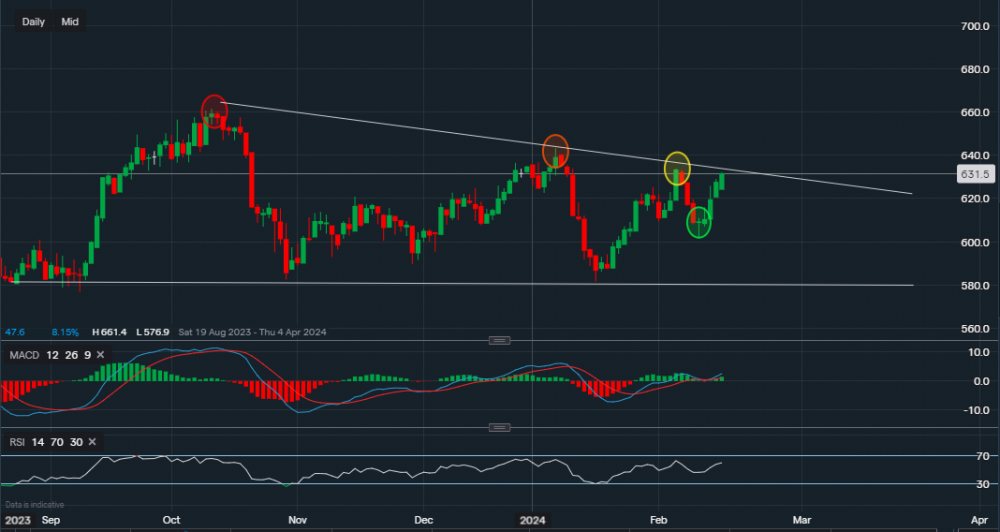The image size is (1000, 532).
Task: Grab the resize handle above RSI panel
Action: 497,427
